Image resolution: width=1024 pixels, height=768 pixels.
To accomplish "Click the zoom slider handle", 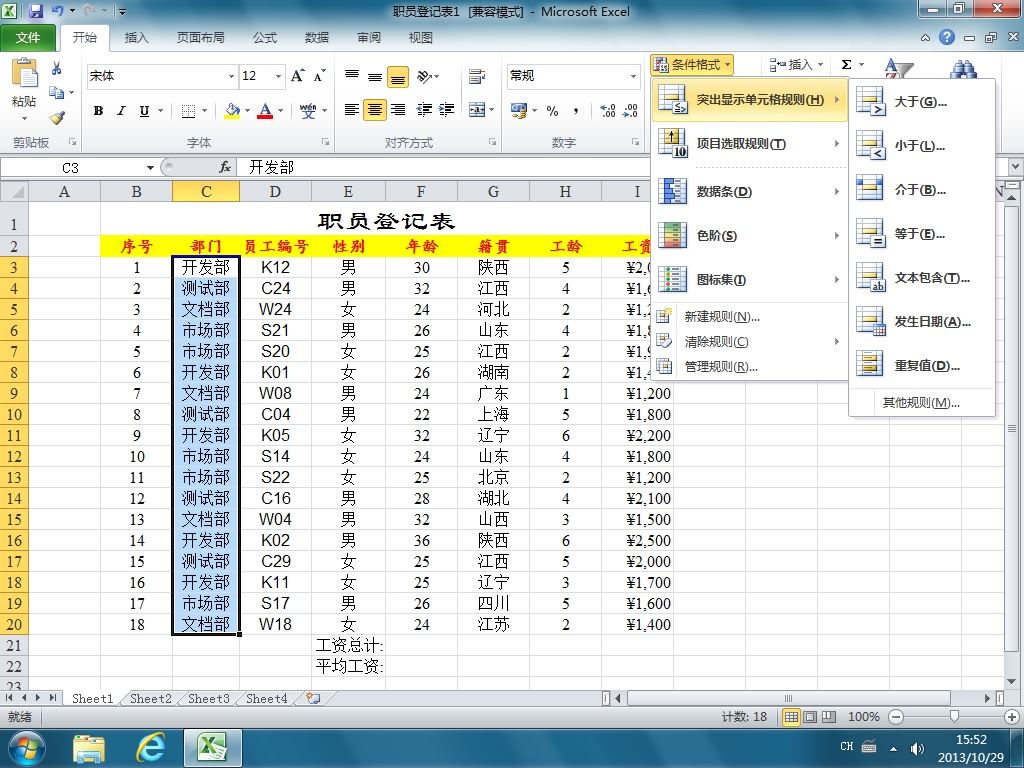I will pos(954,717).
